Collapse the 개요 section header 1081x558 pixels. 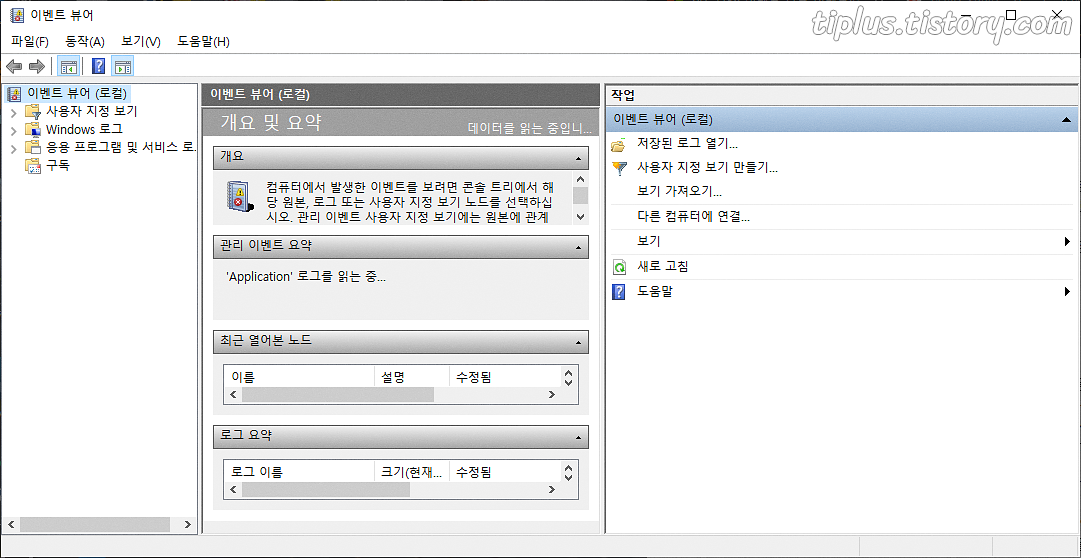tap(578, 158)
